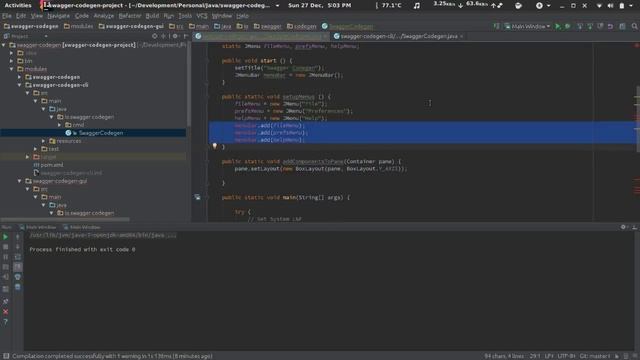This screenshot has width=640, height=360.
Task: Click swagger-codegen-gui breadcrumb in navigation bar
Action: tap(131, 26)
